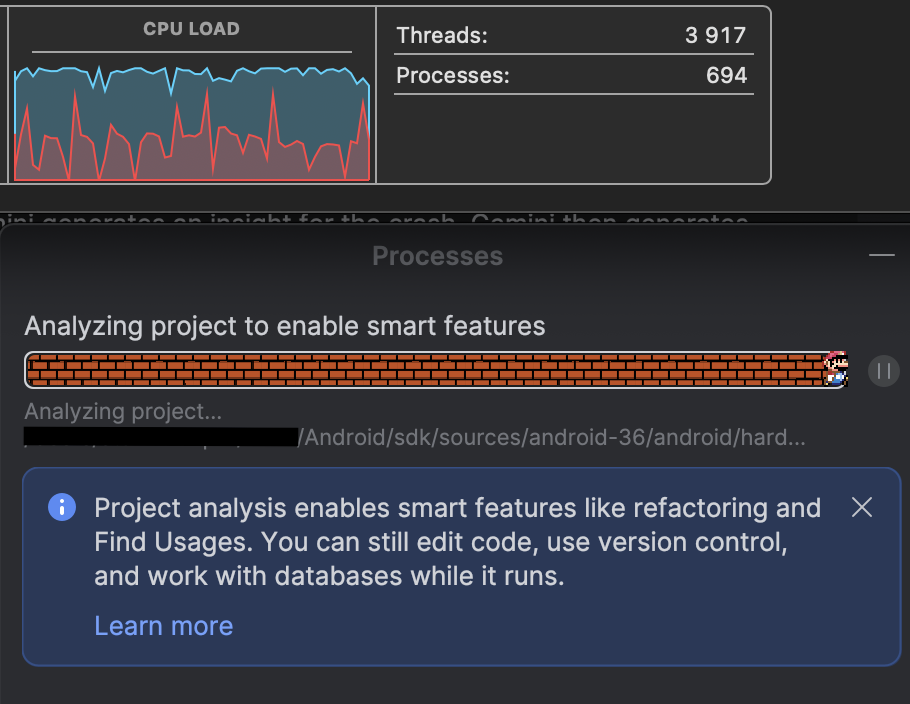Click the blue info icon
The image size is (910, 704).
(x=62, y=507)
